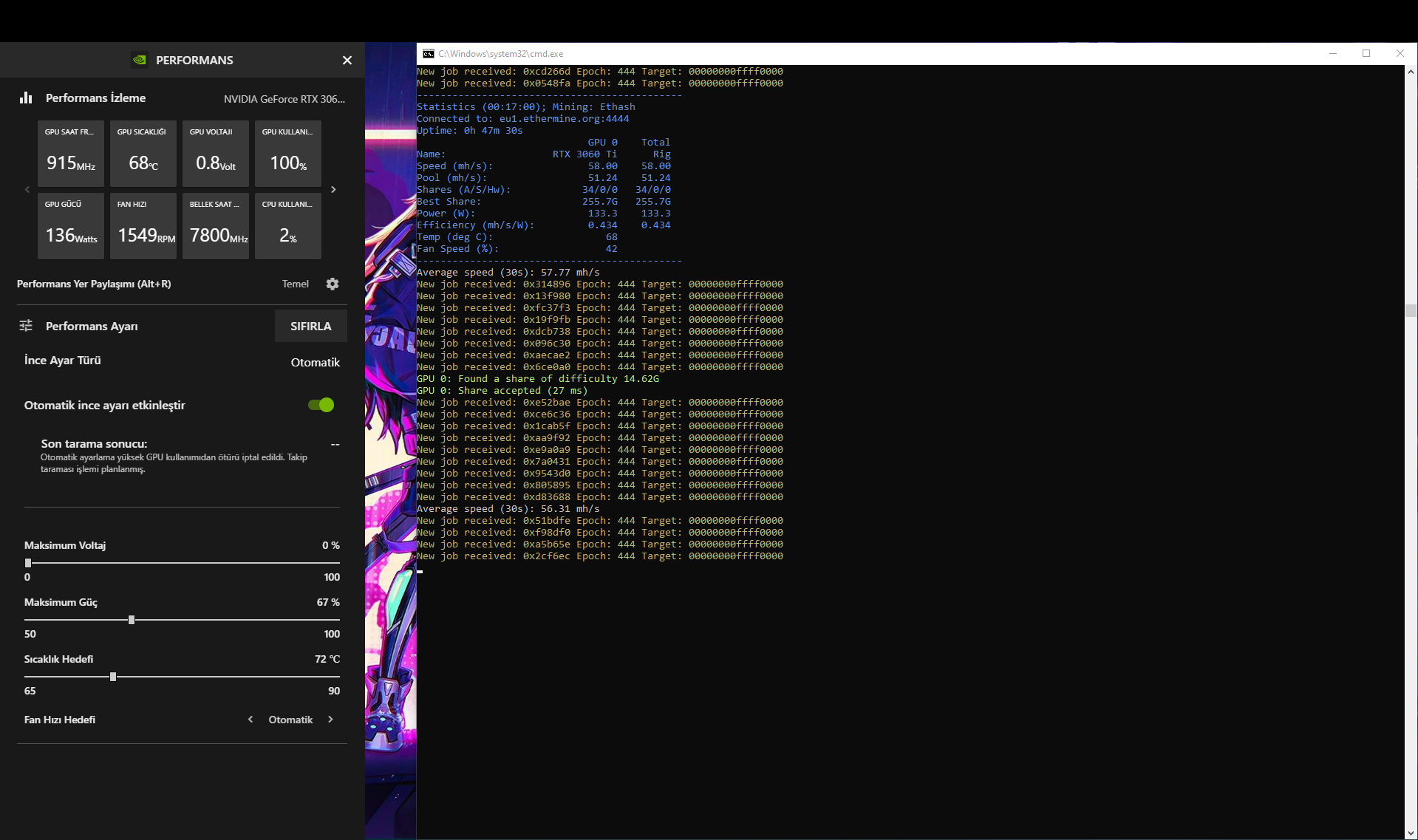The image size is (1418, 840).
Task: Click 'Found a share of difficulty 14.62G' line
Action: tap(538, 379)
